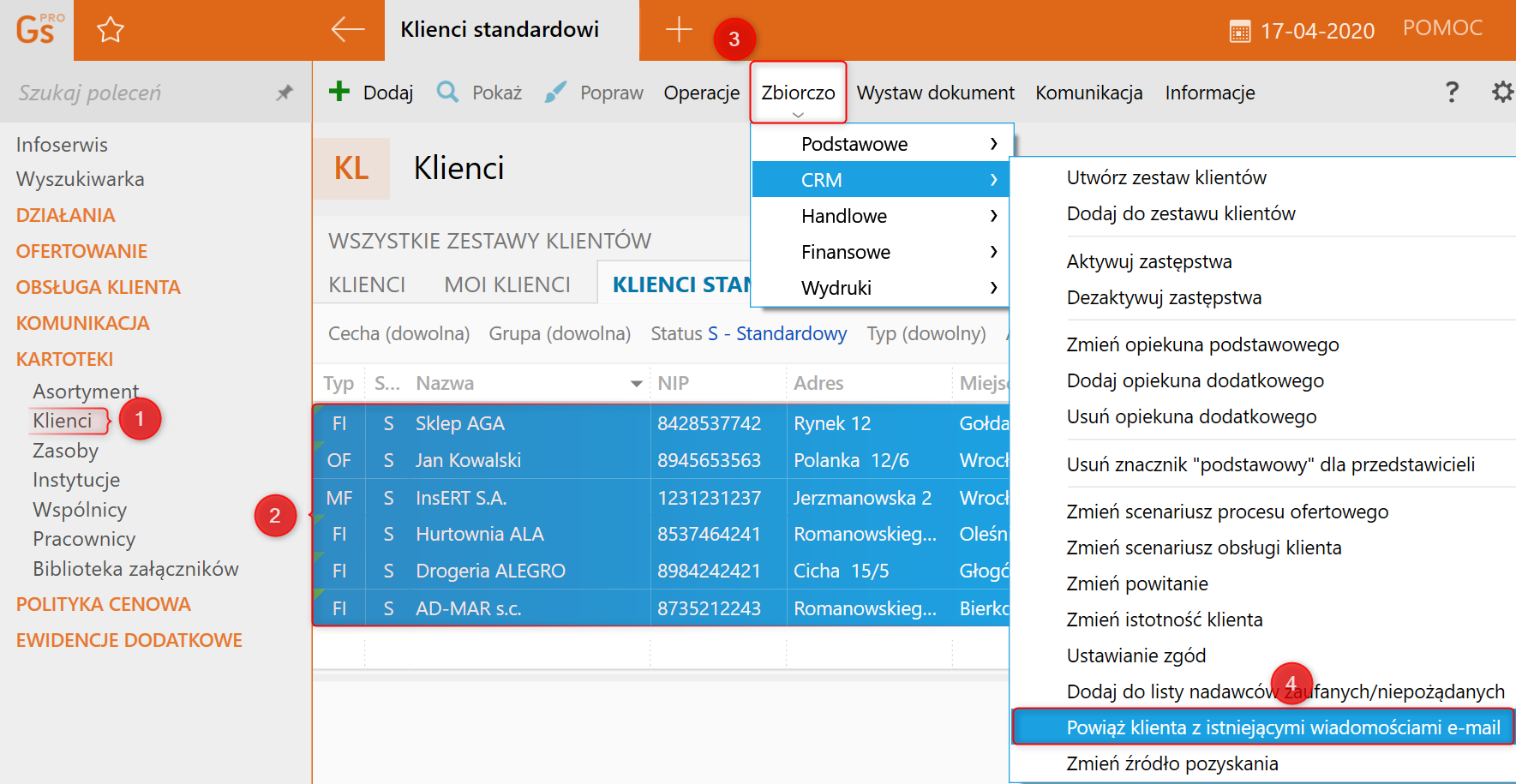Open the Typ (dowolny) filter
The width and height of the screenshot is (1516, 784).
tap(926, 333)
